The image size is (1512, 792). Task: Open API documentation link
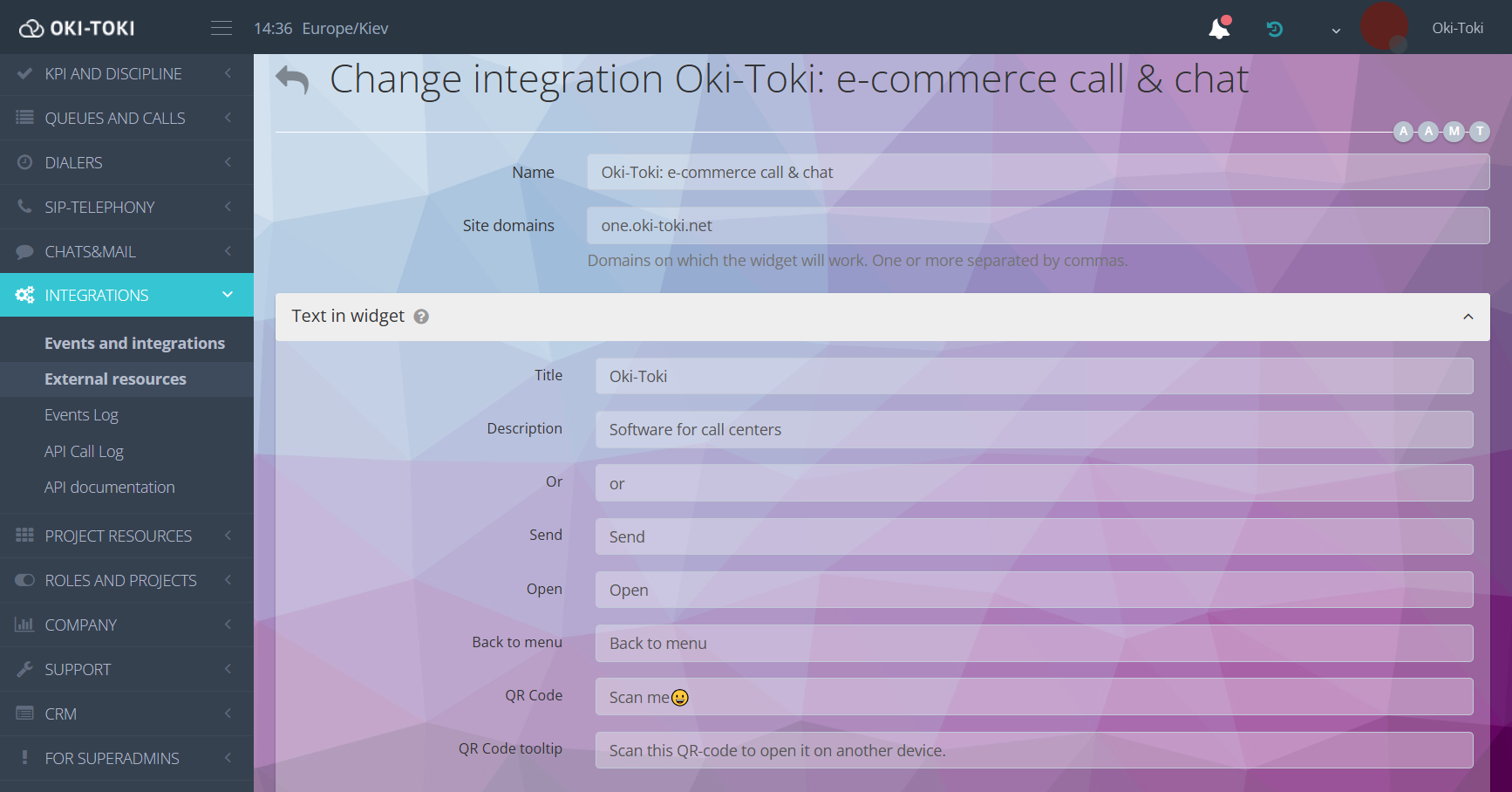pyautogui.click(x=109, y=488)
